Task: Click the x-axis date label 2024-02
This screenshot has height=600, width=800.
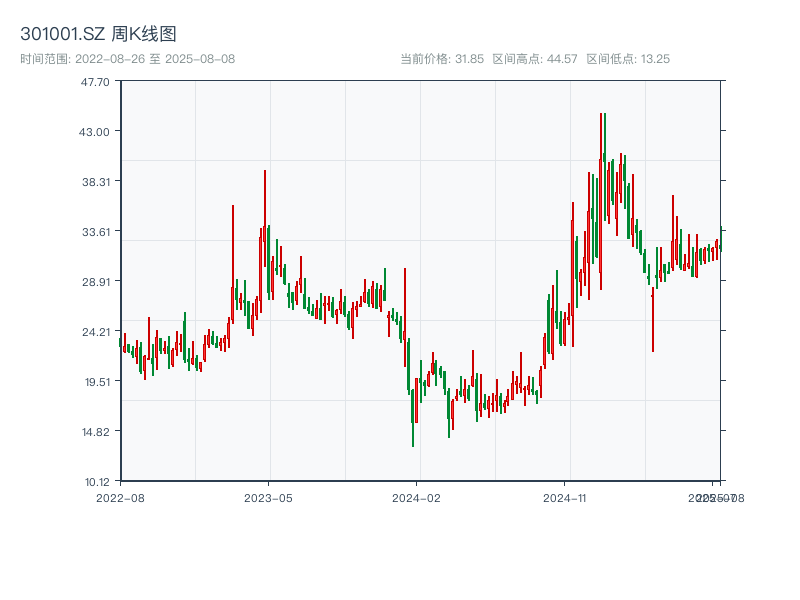Action: [x=416, y=498]
